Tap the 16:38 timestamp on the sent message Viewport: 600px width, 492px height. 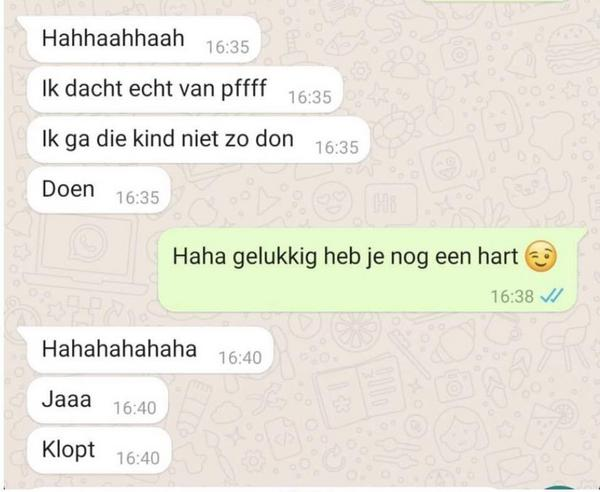[x=512, y=297]
